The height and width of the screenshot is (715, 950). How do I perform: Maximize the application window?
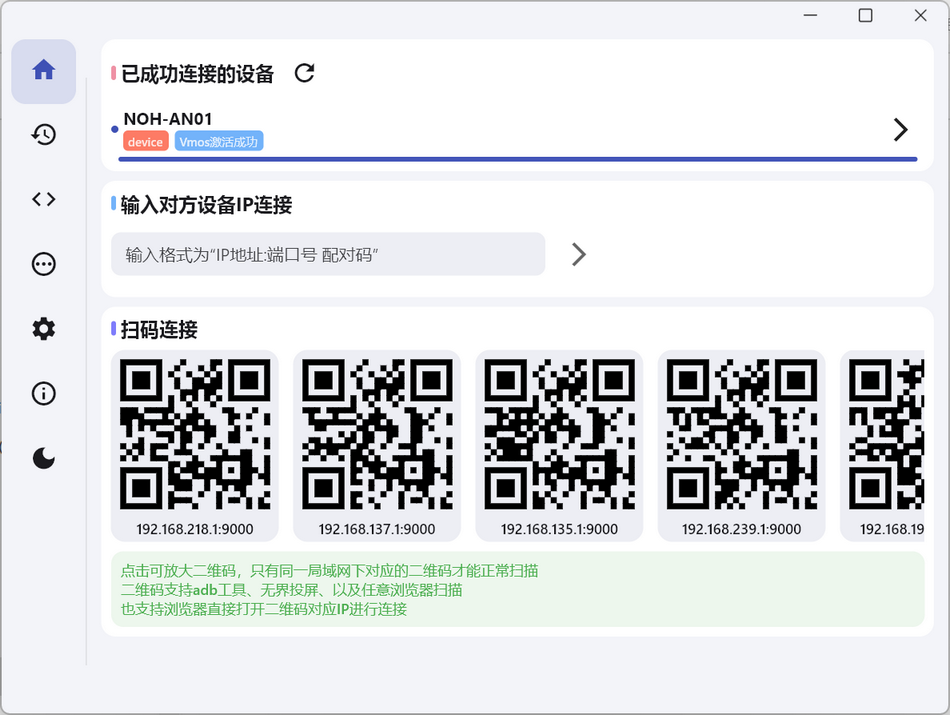point(866,15)
